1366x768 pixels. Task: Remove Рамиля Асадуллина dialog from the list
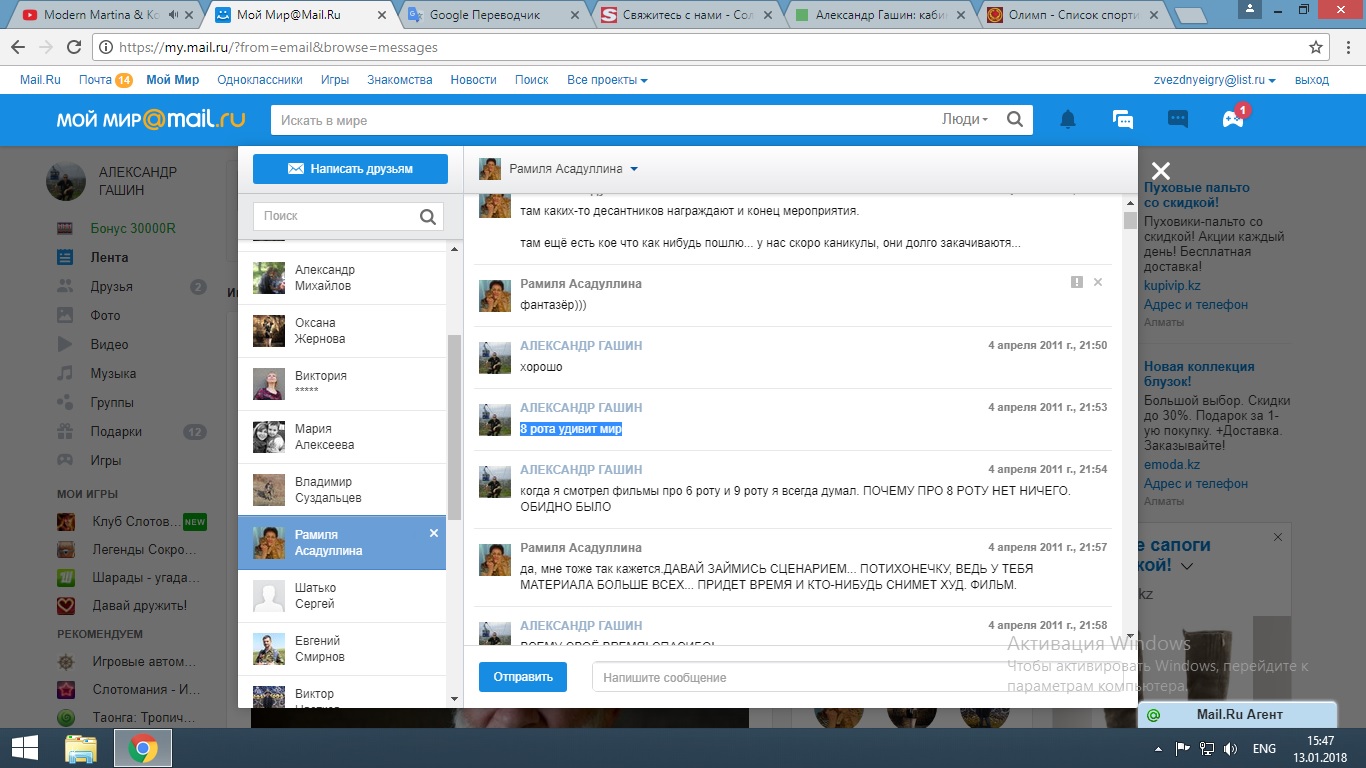[434, 533]
